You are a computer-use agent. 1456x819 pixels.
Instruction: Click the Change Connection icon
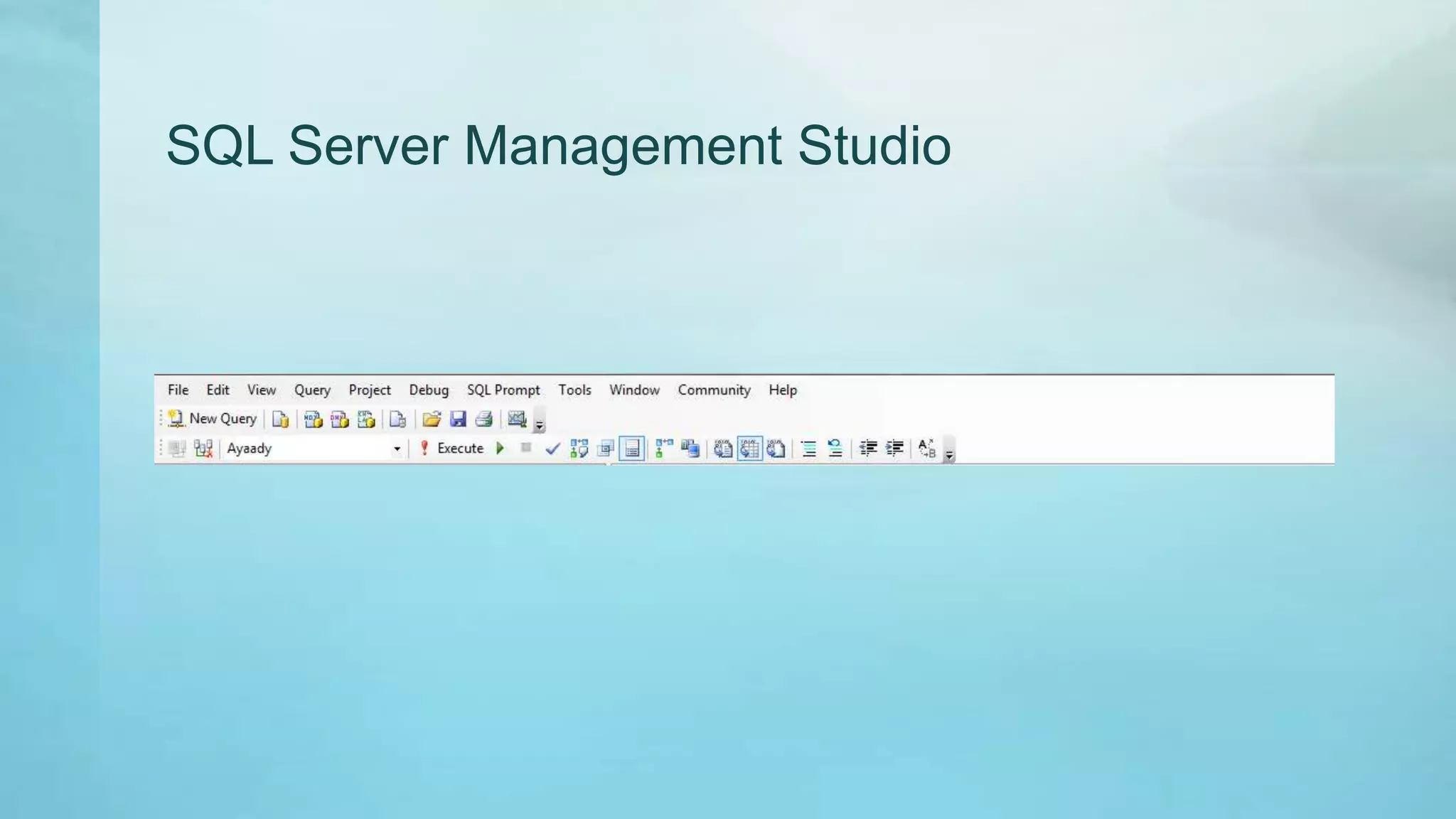pyautogui.click(x=203, y=449)
